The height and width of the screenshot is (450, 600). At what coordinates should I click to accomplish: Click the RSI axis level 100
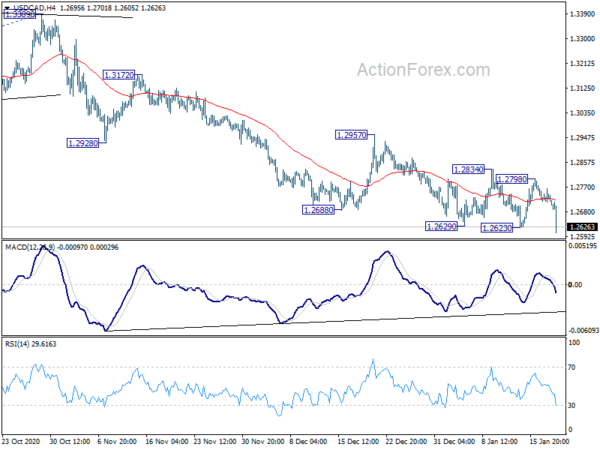click(574, 342)
